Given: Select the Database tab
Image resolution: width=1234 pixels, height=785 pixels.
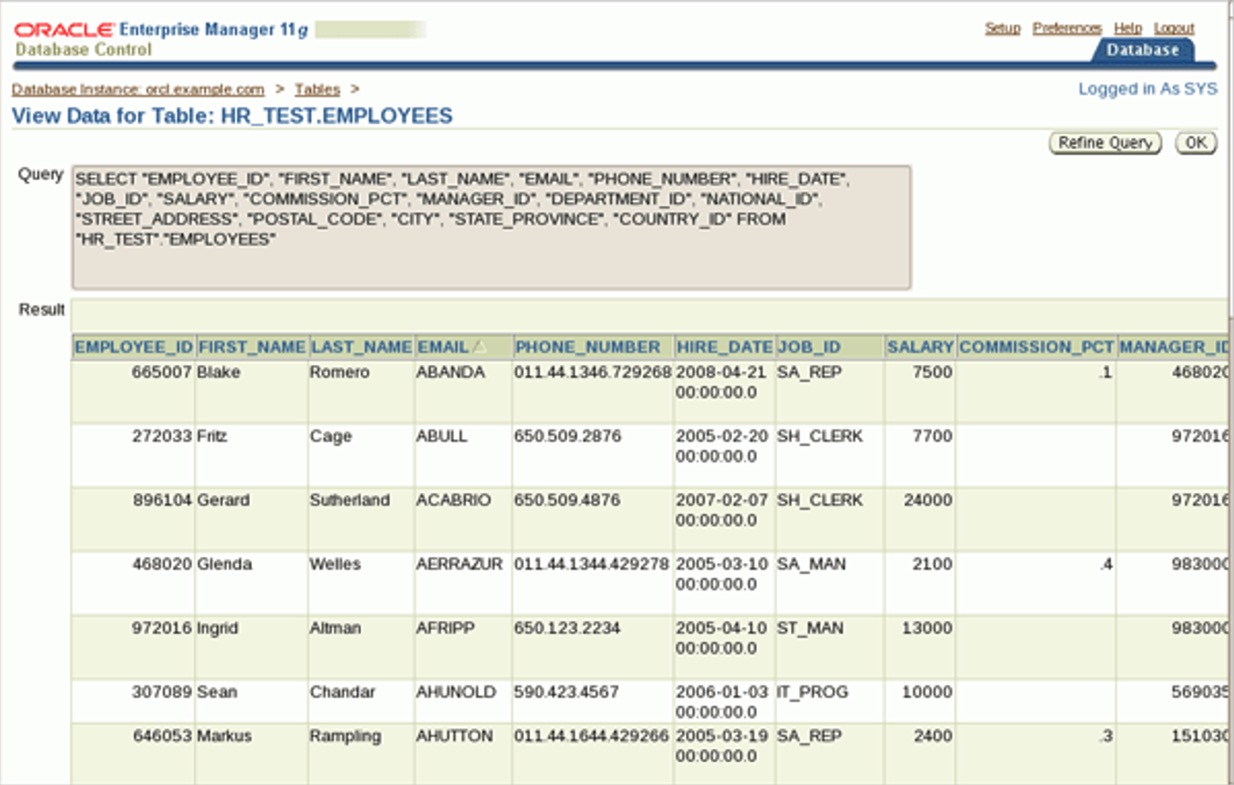Looking at the screenshot, I should click(1142, 50).
